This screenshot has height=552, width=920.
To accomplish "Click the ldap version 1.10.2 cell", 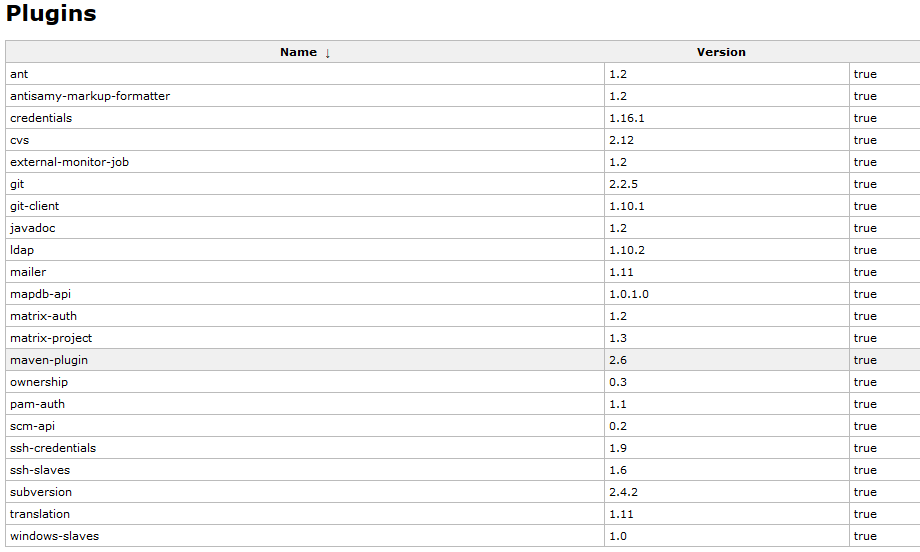I will 626,250.
